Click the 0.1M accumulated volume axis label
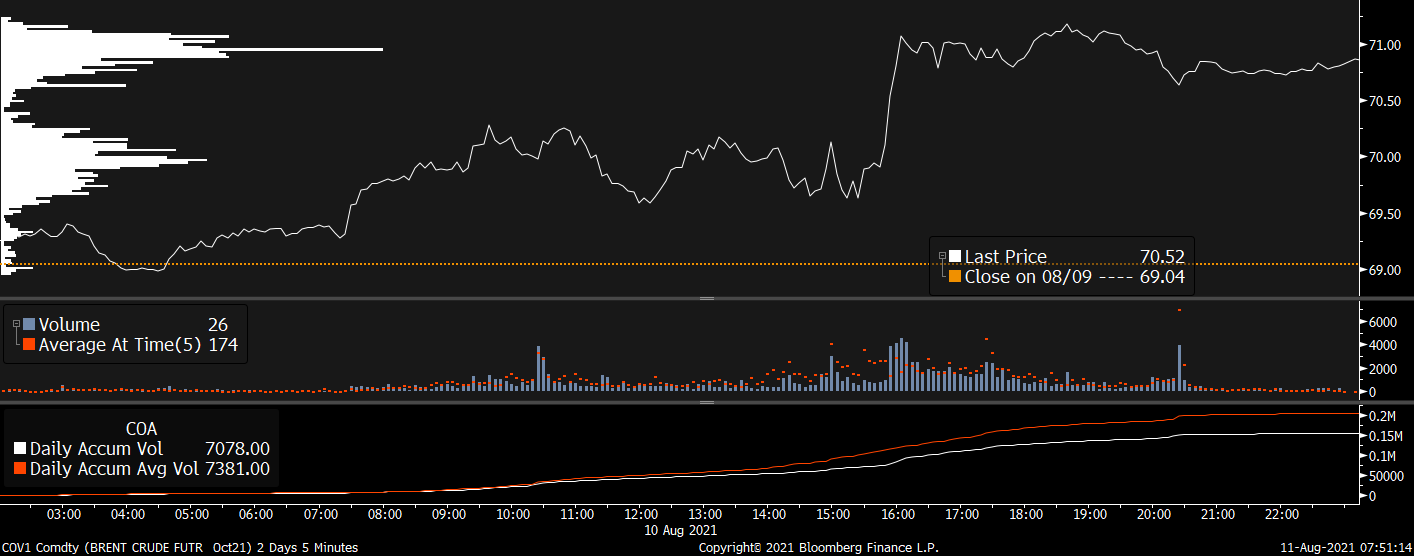The width and height of the screenshot is (1414, 556). point(1382,456)
